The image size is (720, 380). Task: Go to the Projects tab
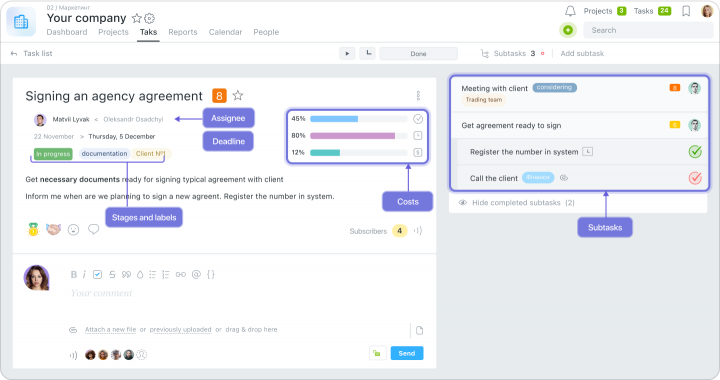[x=113, y=32]
